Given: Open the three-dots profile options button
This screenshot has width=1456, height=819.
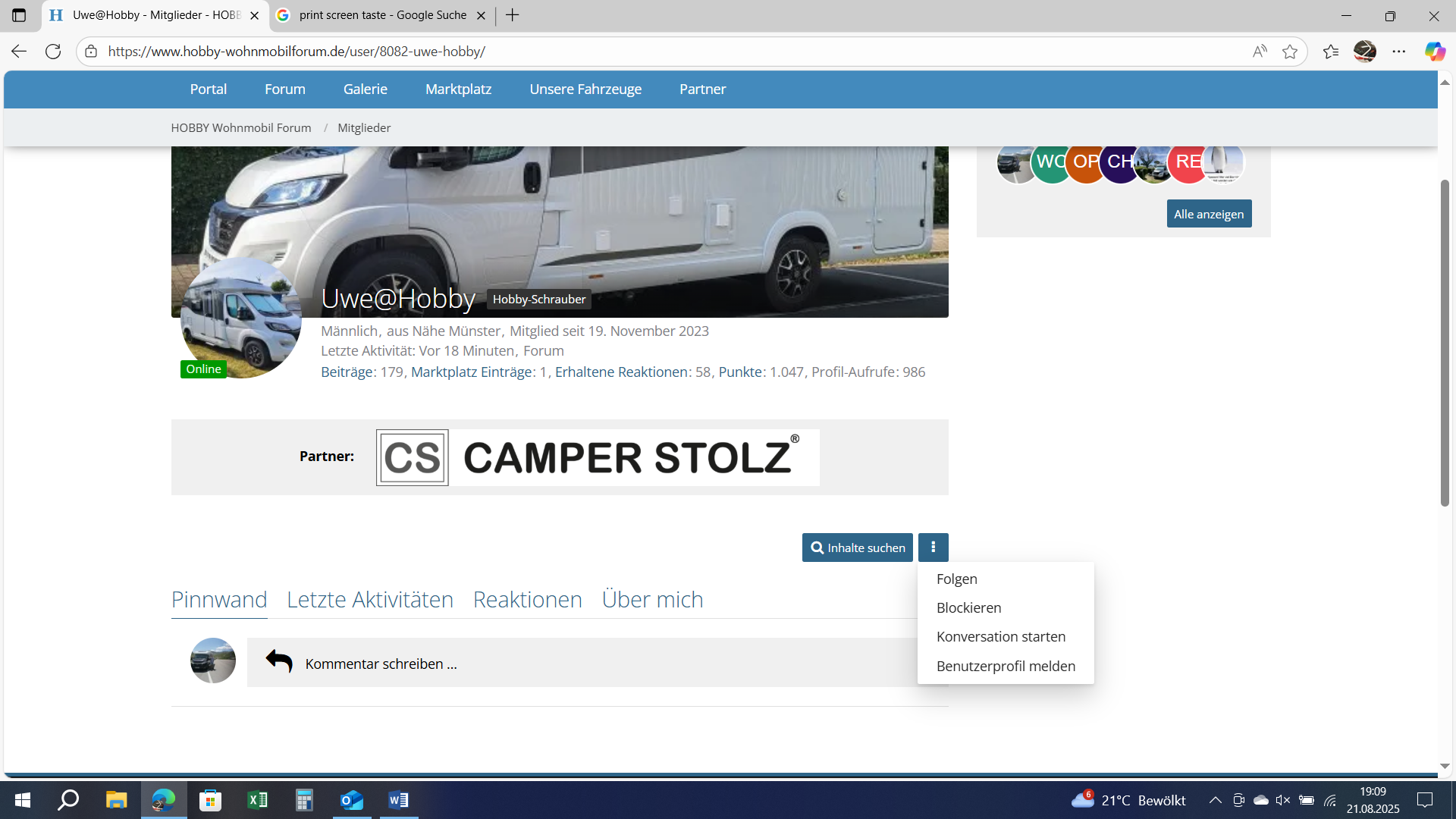Looking at the screenshot, I should point(933,548).
